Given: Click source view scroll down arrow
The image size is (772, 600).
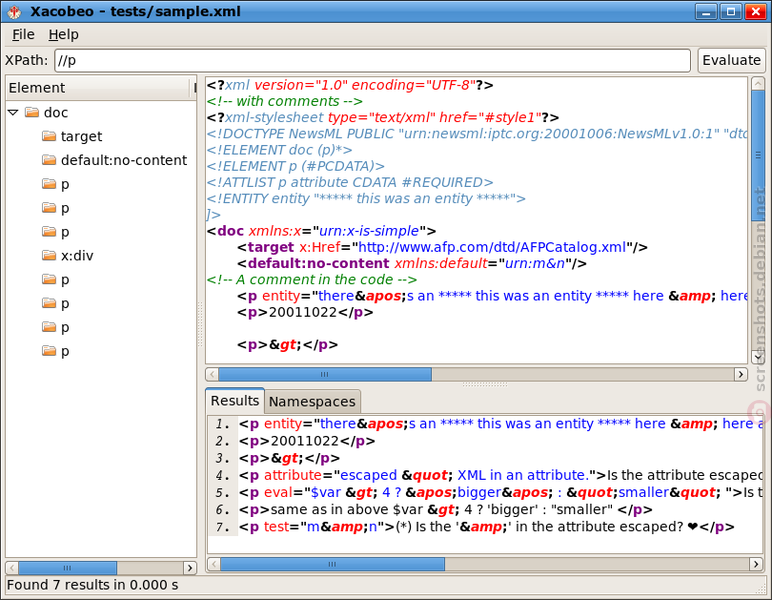Looking at the screenshot, I should point(758,357).
